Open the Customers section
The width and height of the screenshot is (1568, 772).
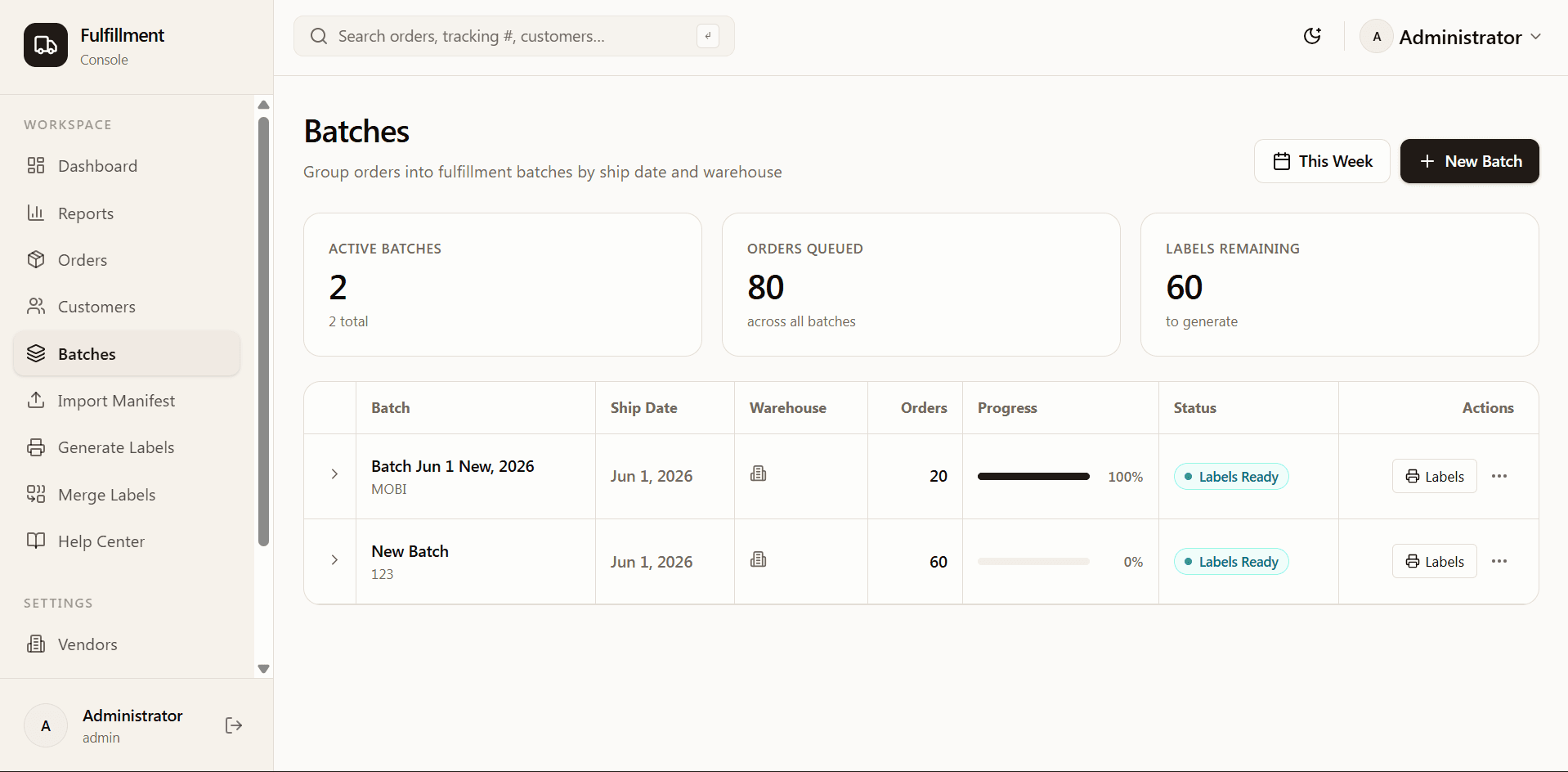coord(127,307)
